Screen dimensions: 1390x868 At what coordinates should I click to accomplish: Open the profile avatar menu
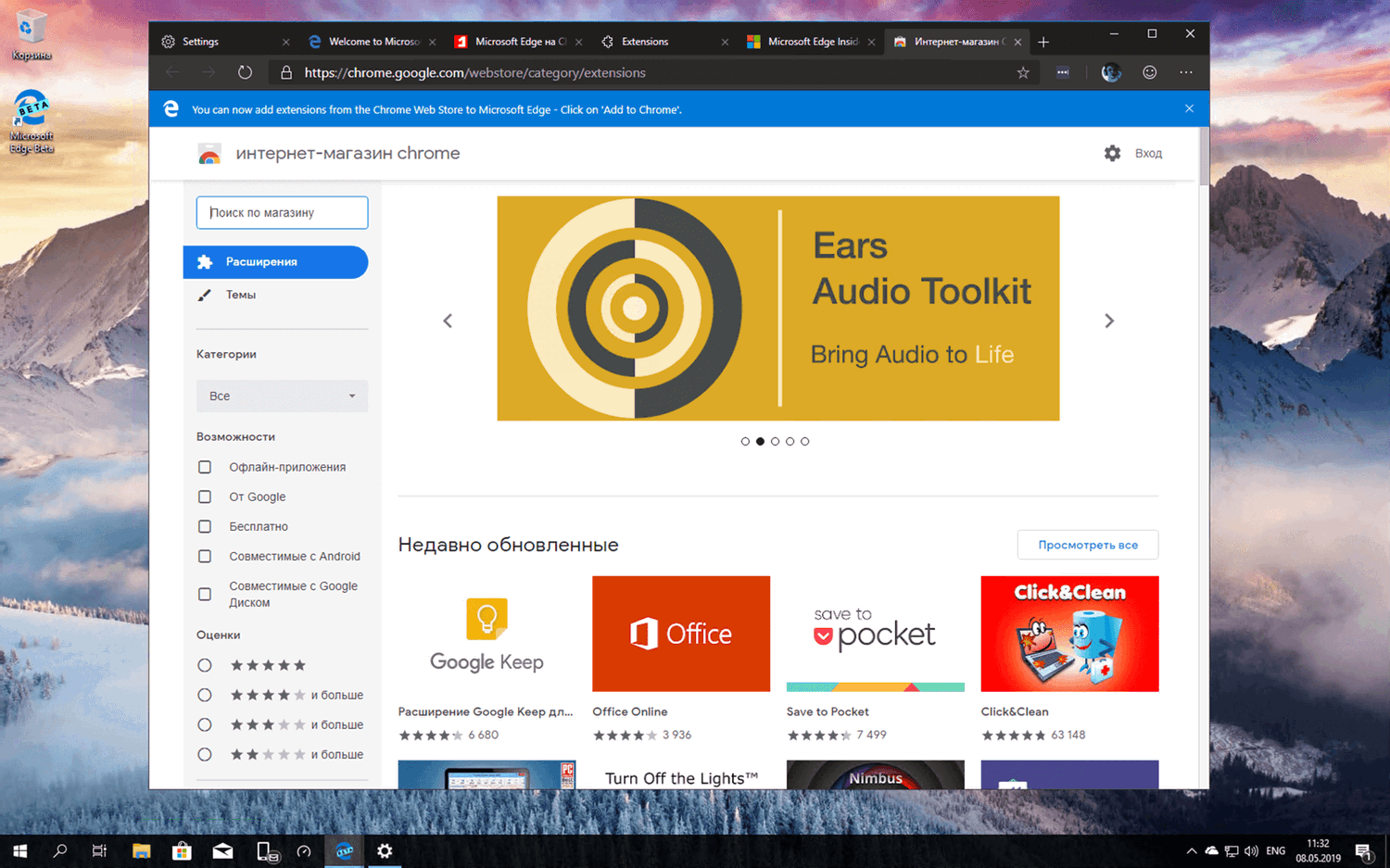(1111, 72)
